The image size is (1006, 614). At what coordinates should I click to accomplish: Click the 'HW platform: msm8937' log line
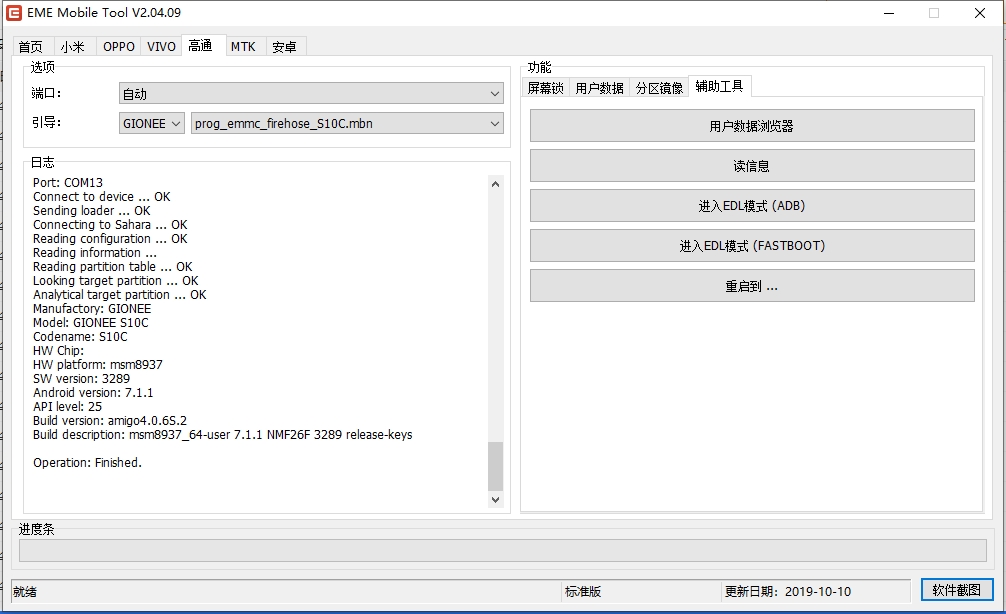pyautogui.click(x=98, y=364)
